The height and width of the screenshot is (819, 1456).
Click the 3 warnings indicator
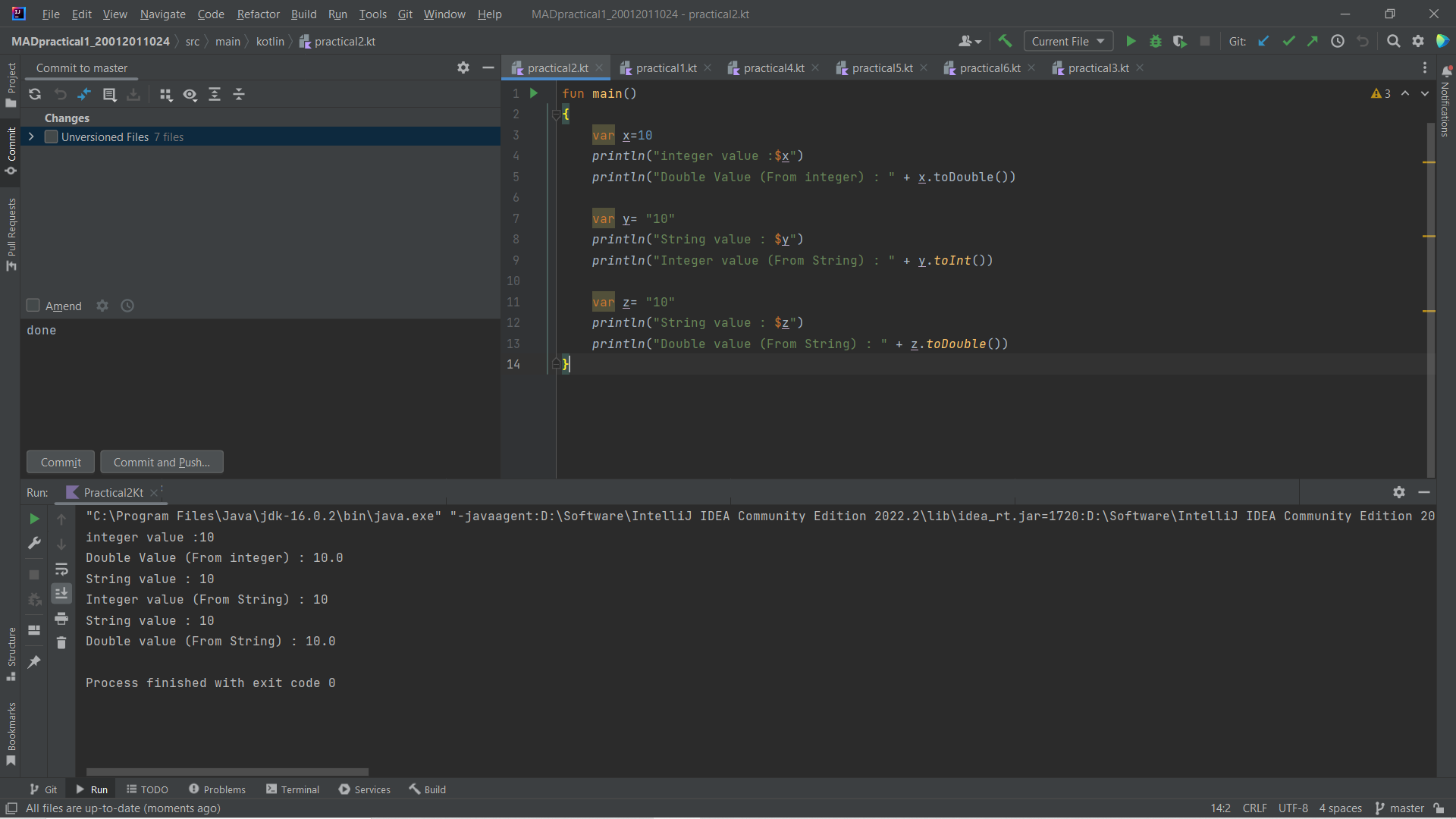point(1380,93)
